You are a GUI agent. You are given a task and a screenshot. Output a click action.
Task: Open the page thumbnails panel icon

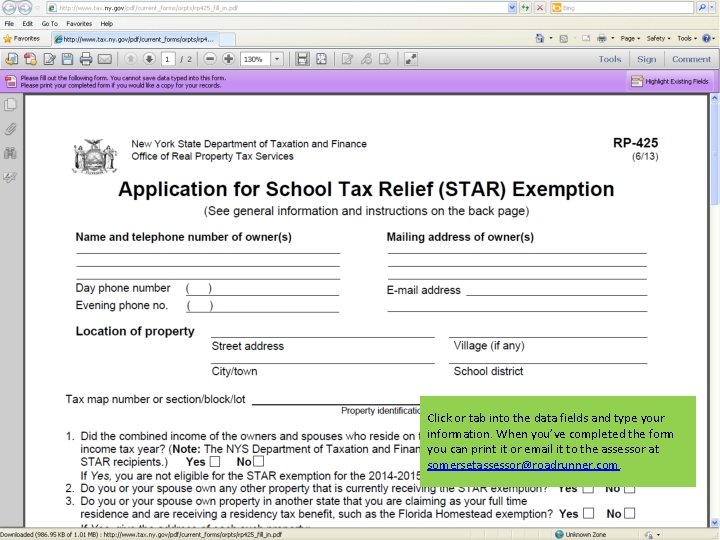[10, 105]
